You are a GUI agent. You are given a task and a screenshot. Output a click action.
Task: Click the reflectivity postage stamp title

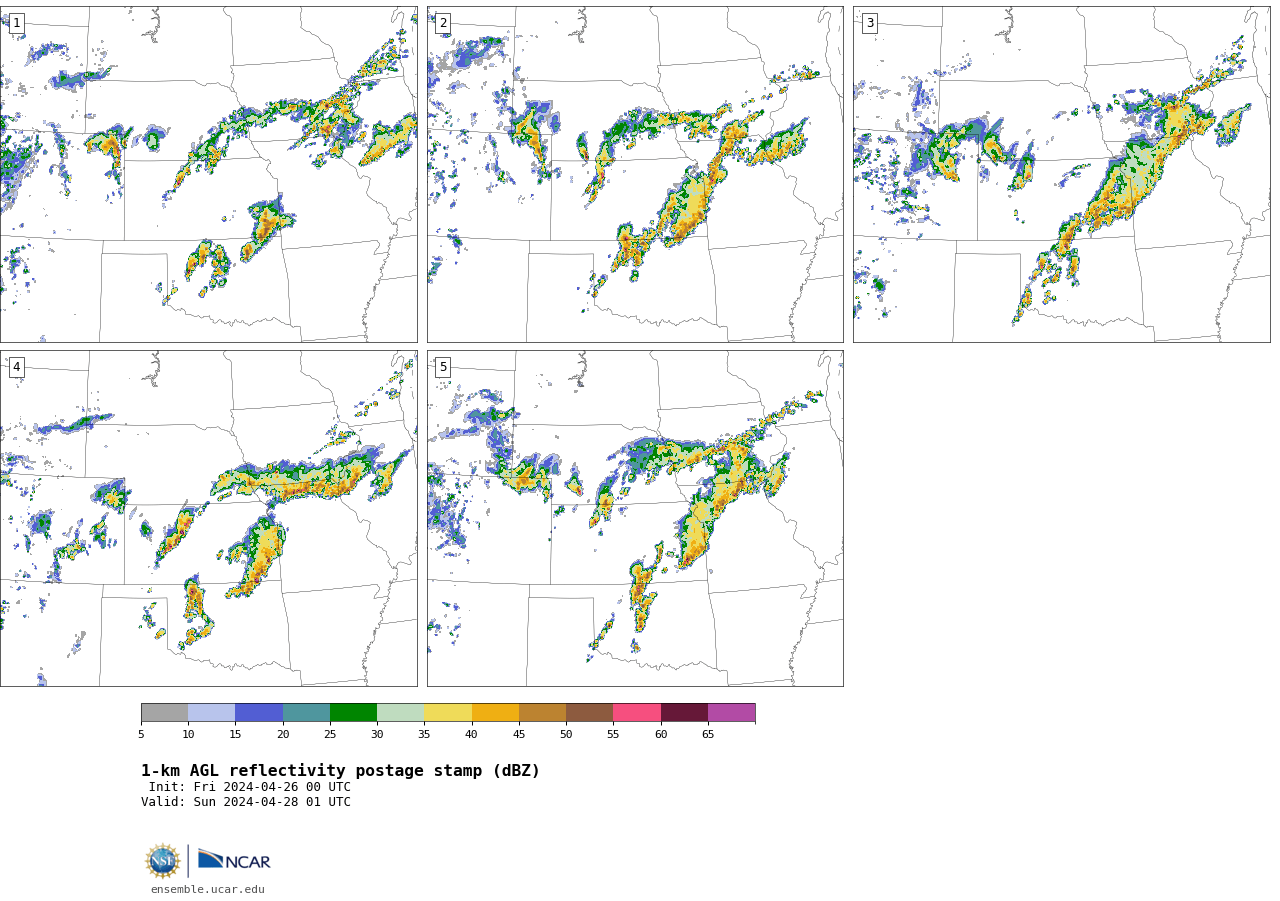[x=340, y=771]
